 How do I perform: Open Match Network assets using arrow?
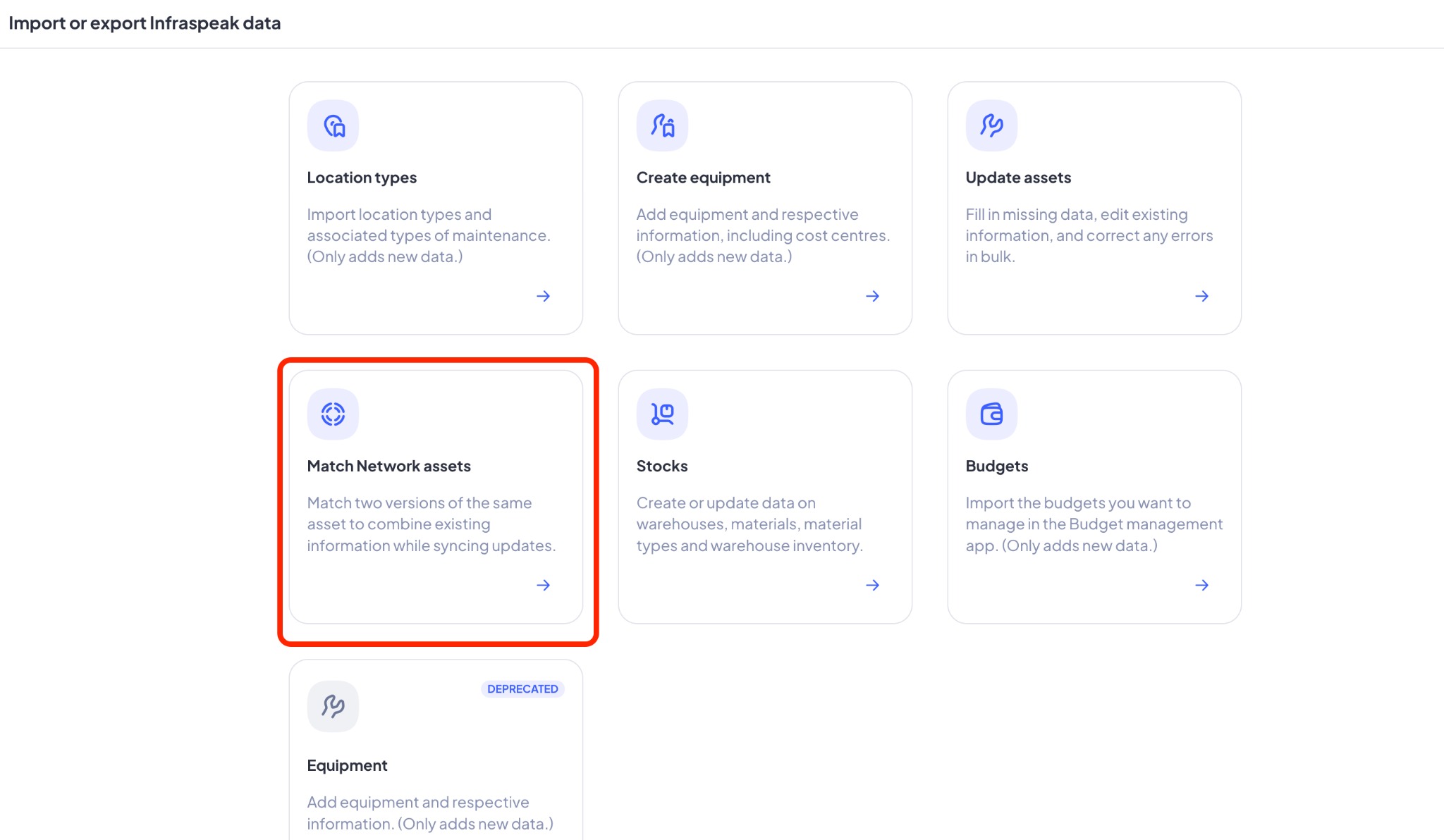click(543, 585)
